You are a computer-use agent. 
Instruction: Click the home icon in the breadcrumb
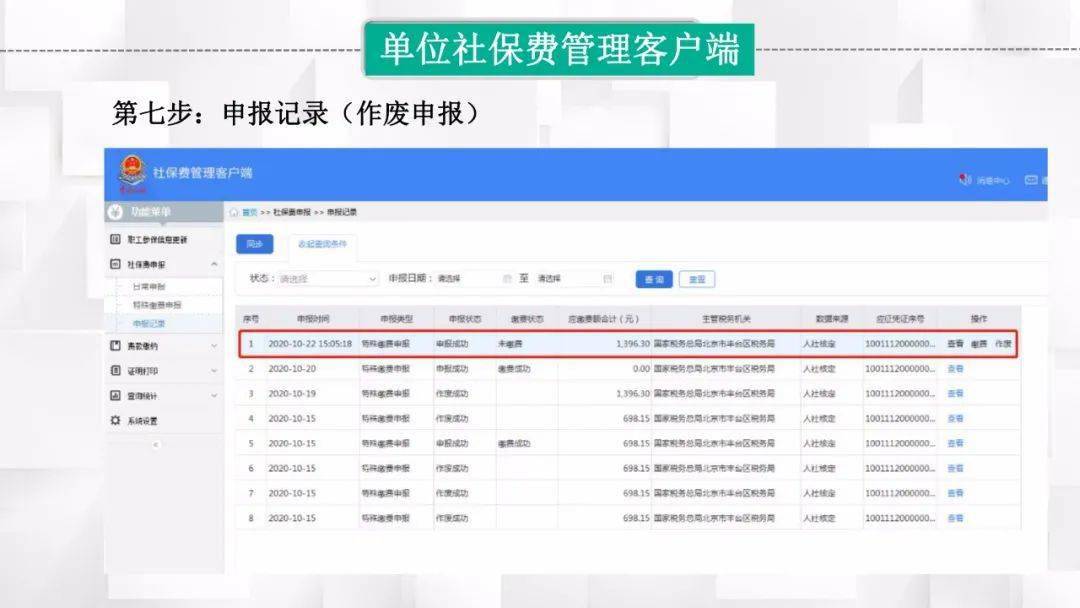[233, 212]
